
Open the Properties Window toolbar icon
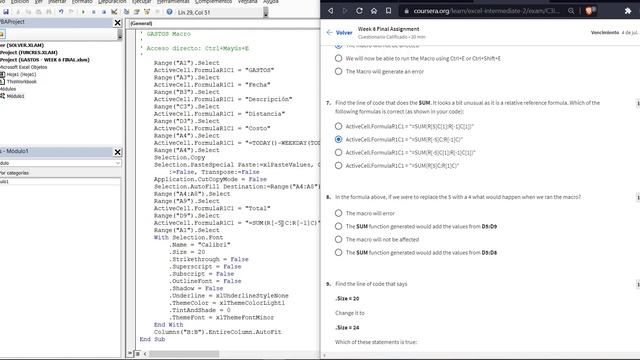pos(137,12)
